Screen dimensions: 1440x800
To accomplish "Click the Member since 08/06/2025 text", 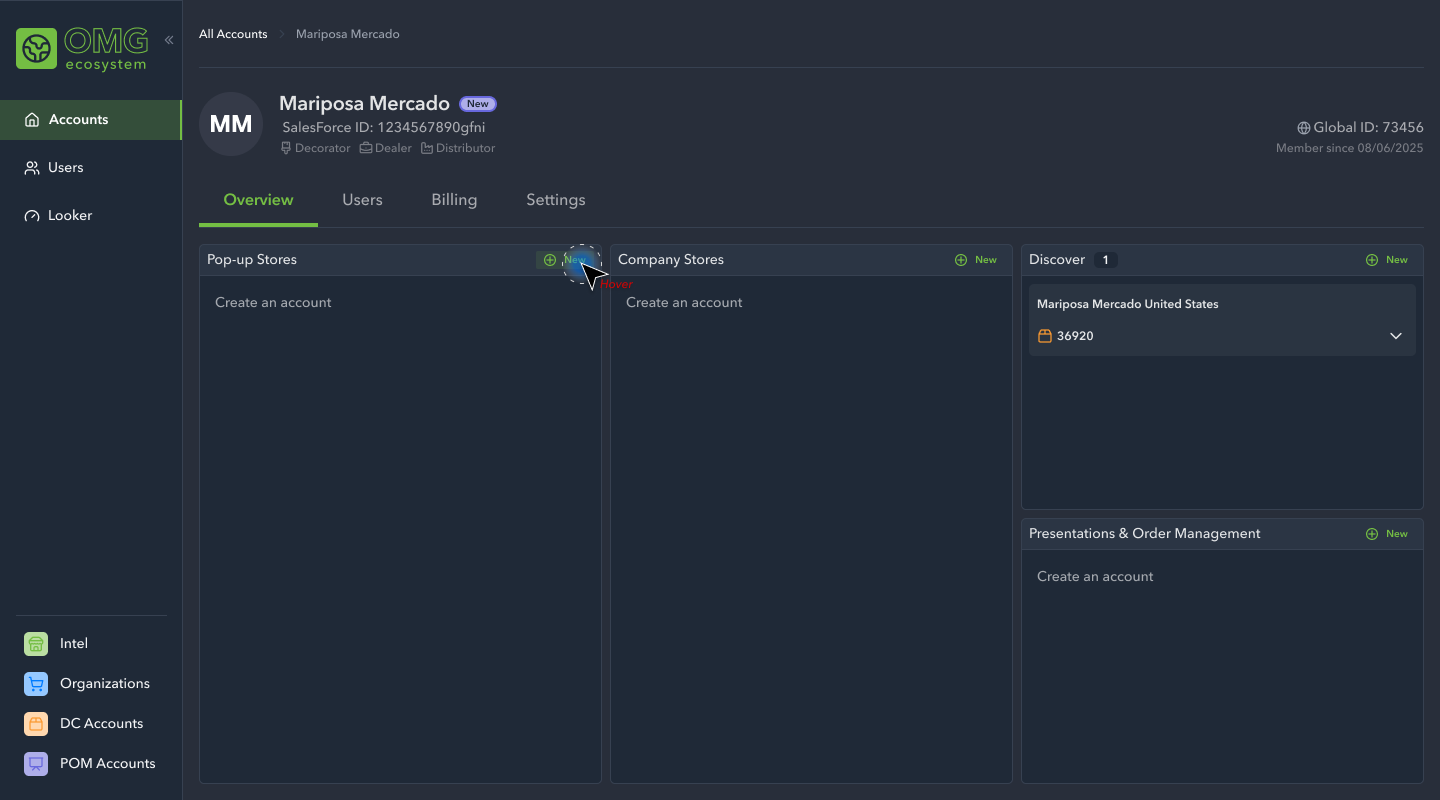I will (x=1349, y=148).
